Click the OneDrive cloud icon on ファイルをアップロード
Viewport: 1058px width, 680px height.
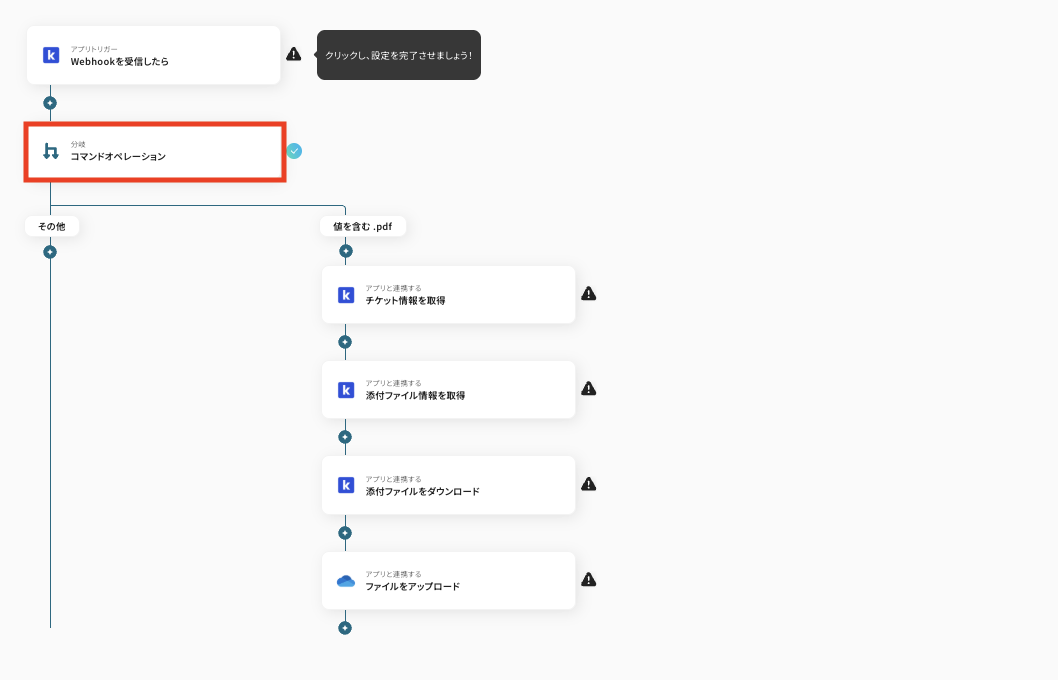coord(346,581)
